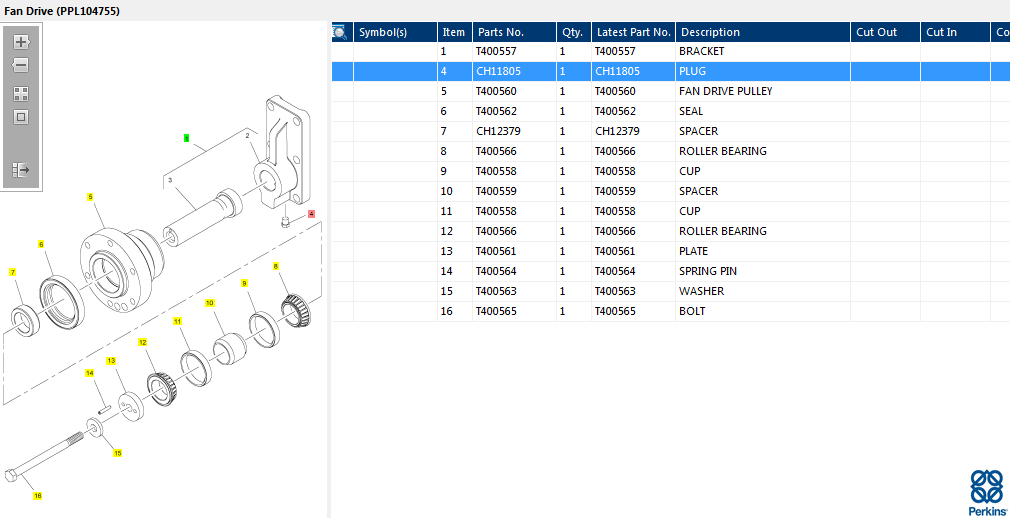Sort by the Symbol(s) column header
The height and width of the screenshot is (518, 1010).
point(395,32)
